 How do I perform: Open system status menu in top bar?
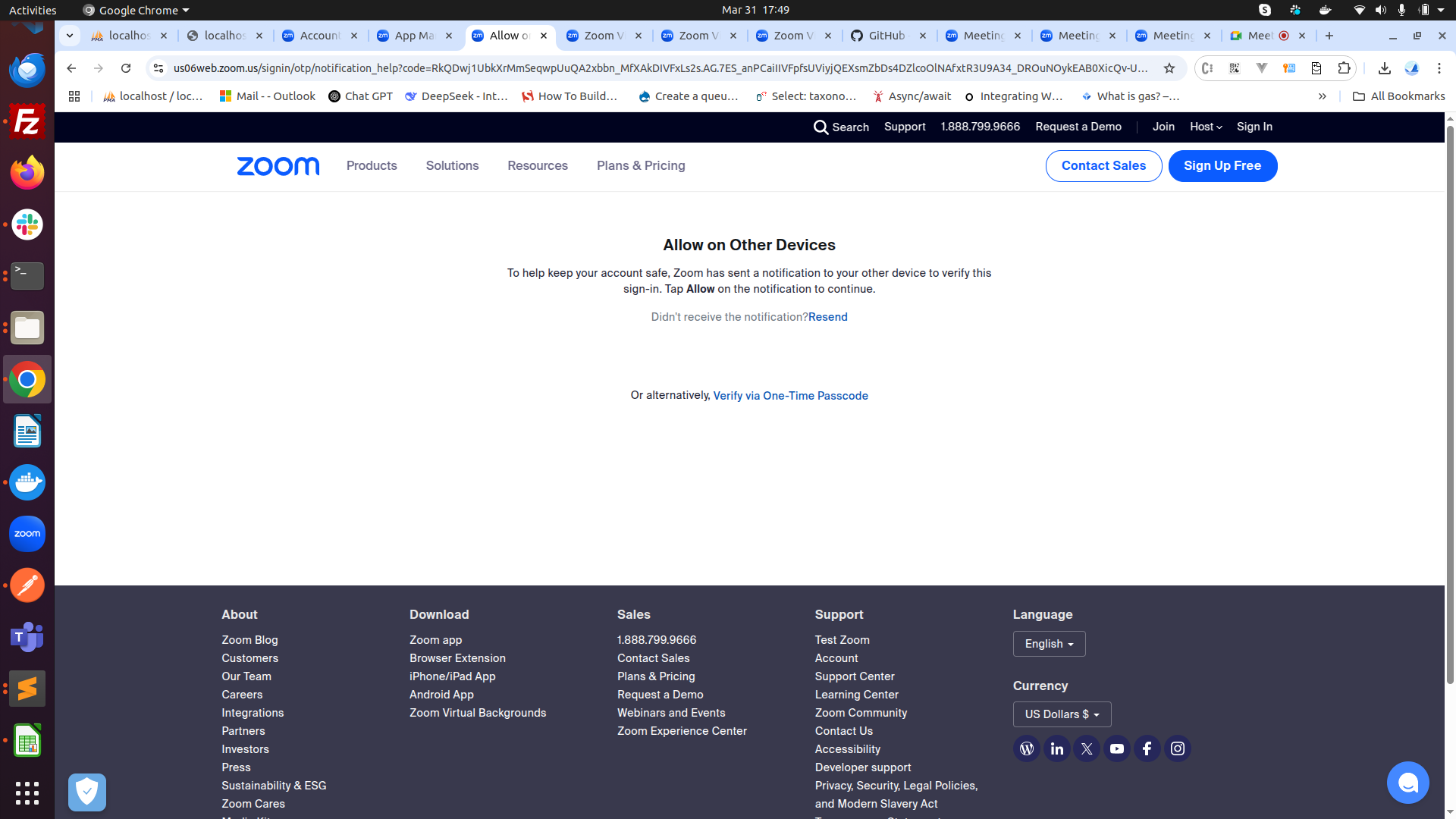(1400, 10)
